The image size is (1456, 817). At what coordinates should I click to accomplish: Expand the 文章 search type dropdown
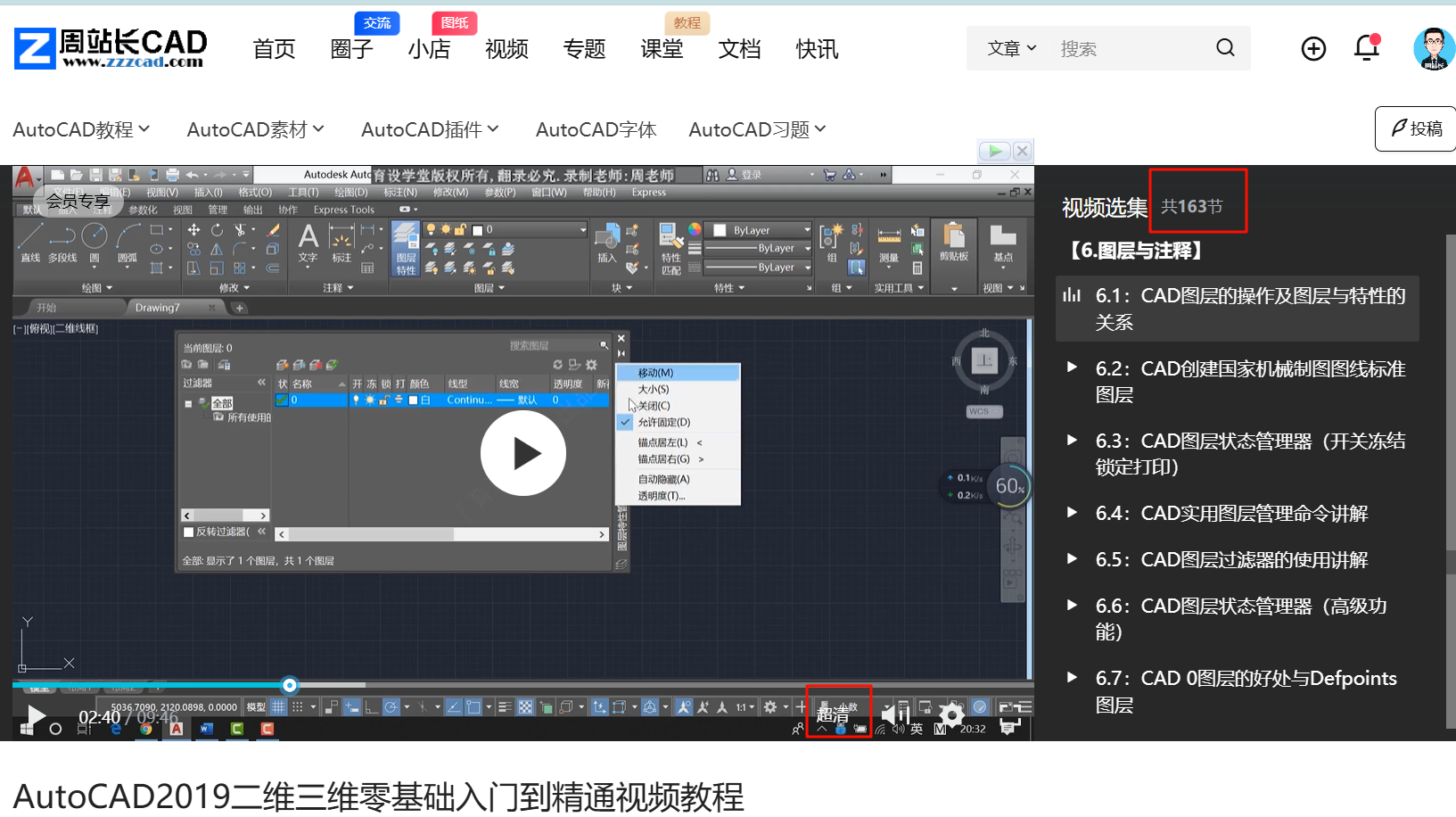(1011, 48)
